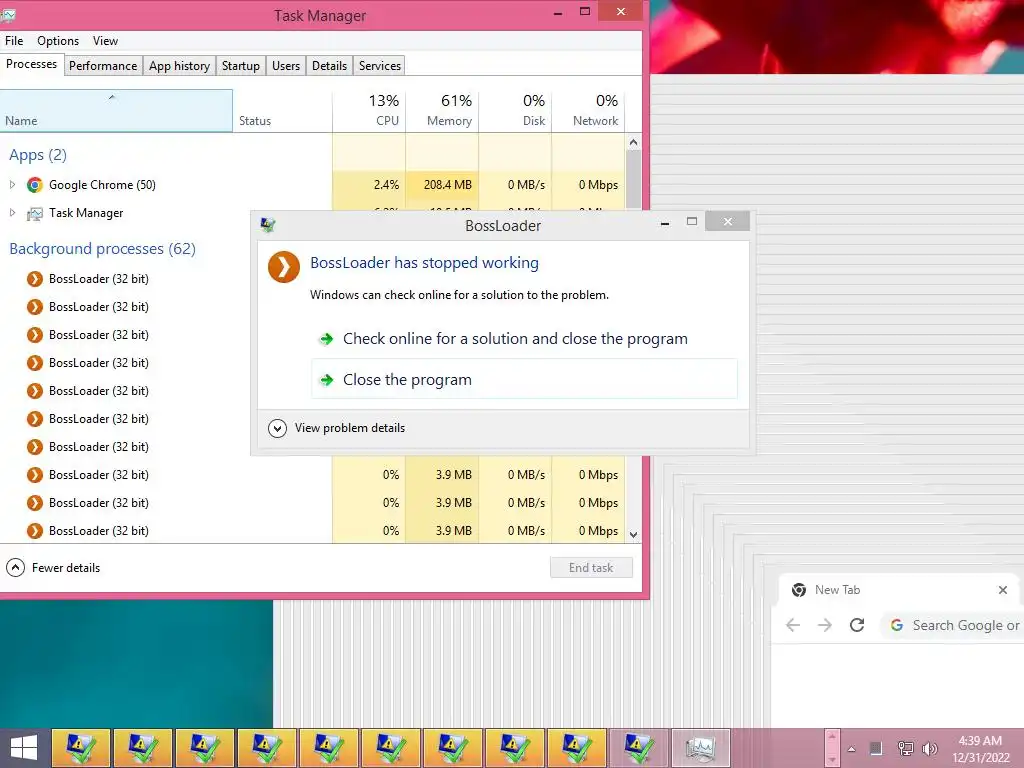This screenshot has height=768, width=1024.
Task: Select the Background processes (62) heading
Action: (103, 249)
